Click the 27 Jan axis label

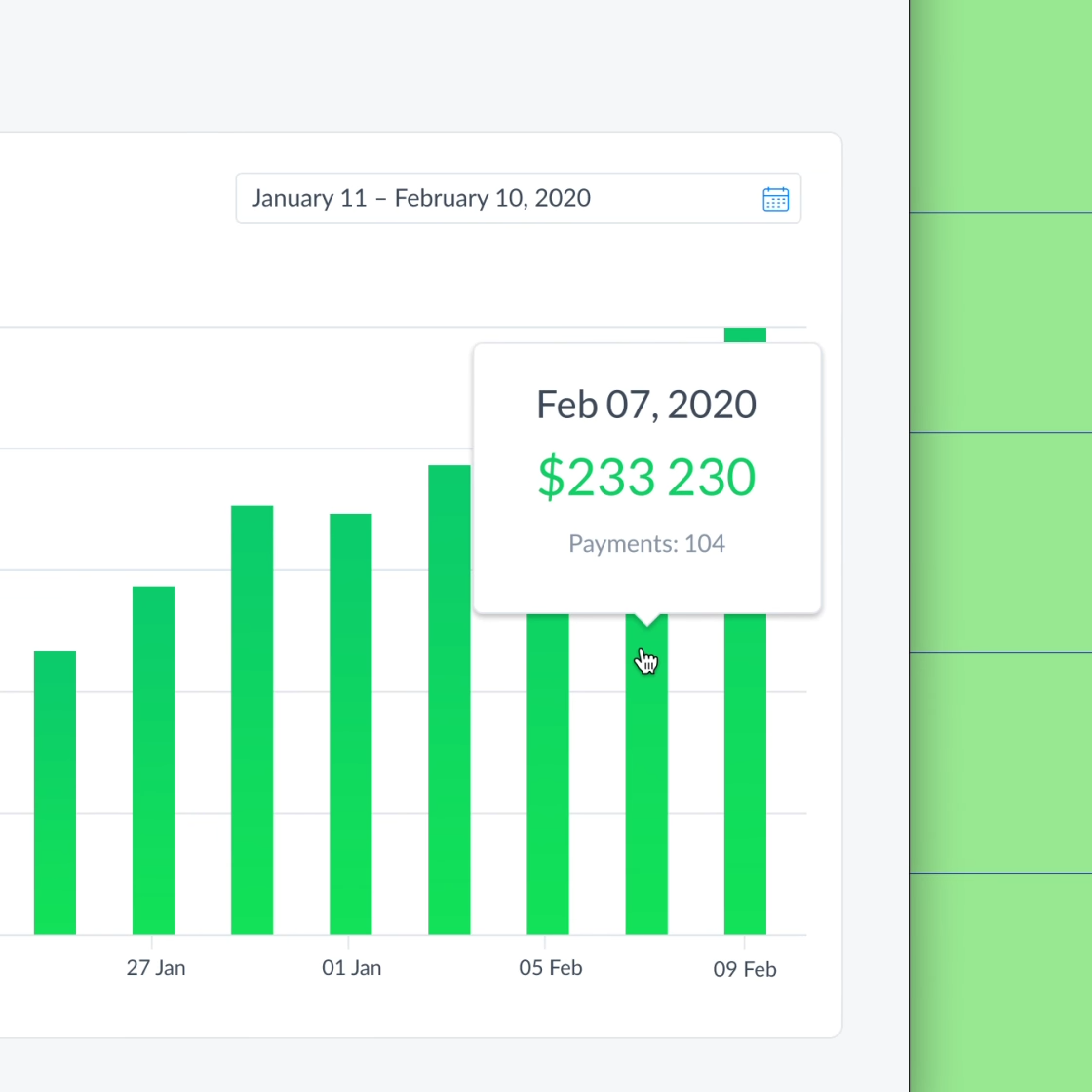coord(156,968)
